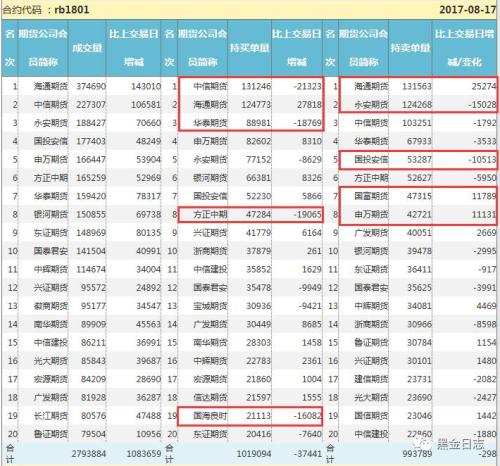Click the short position 40051

click(419, 233)
